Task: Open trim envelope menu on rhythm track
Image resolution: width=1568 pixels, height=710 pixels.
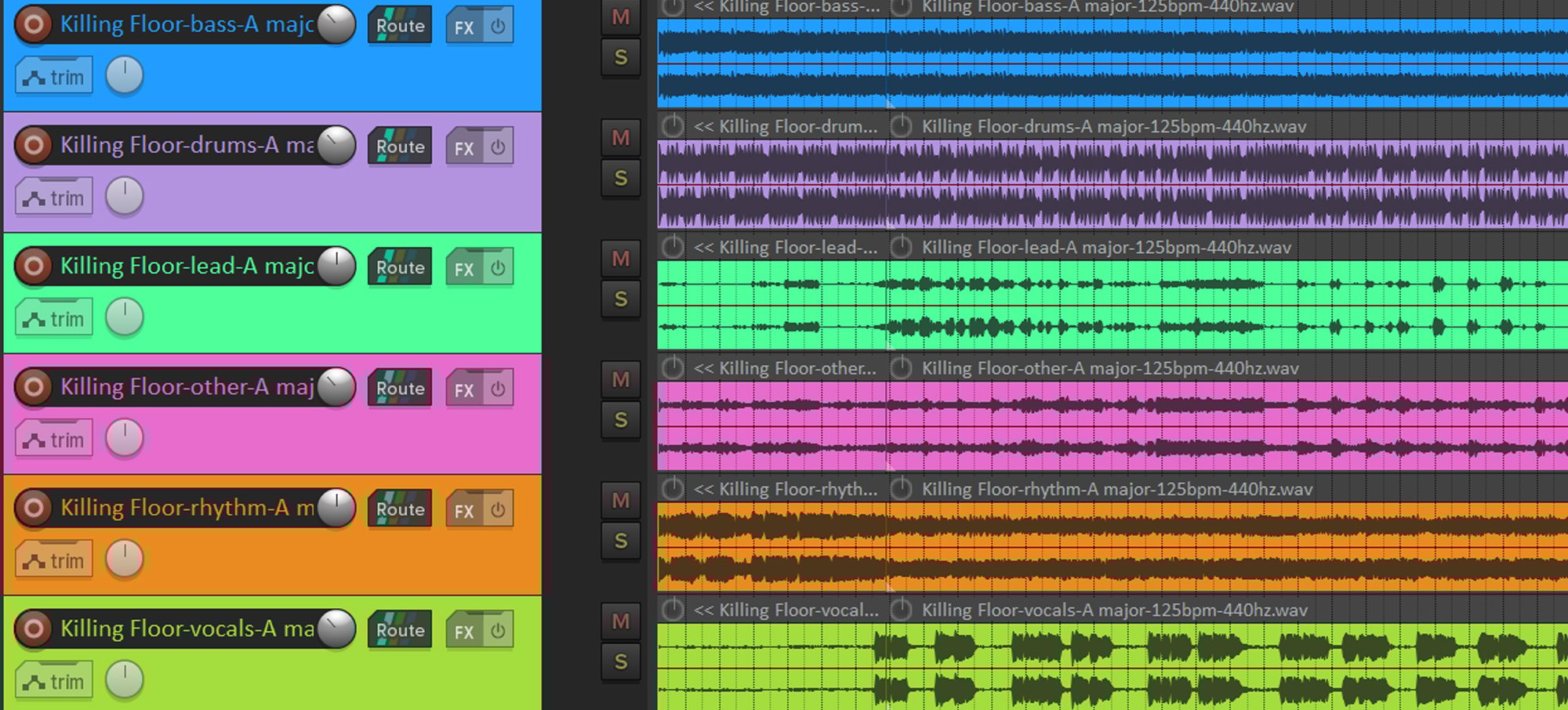Action: pos(54,559)
